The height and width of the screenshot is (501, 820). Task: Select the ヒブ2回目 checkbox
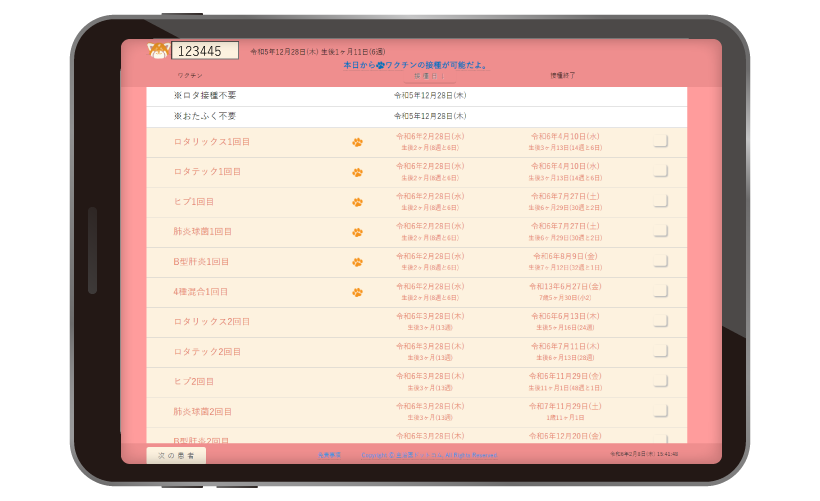pos(660,381)
